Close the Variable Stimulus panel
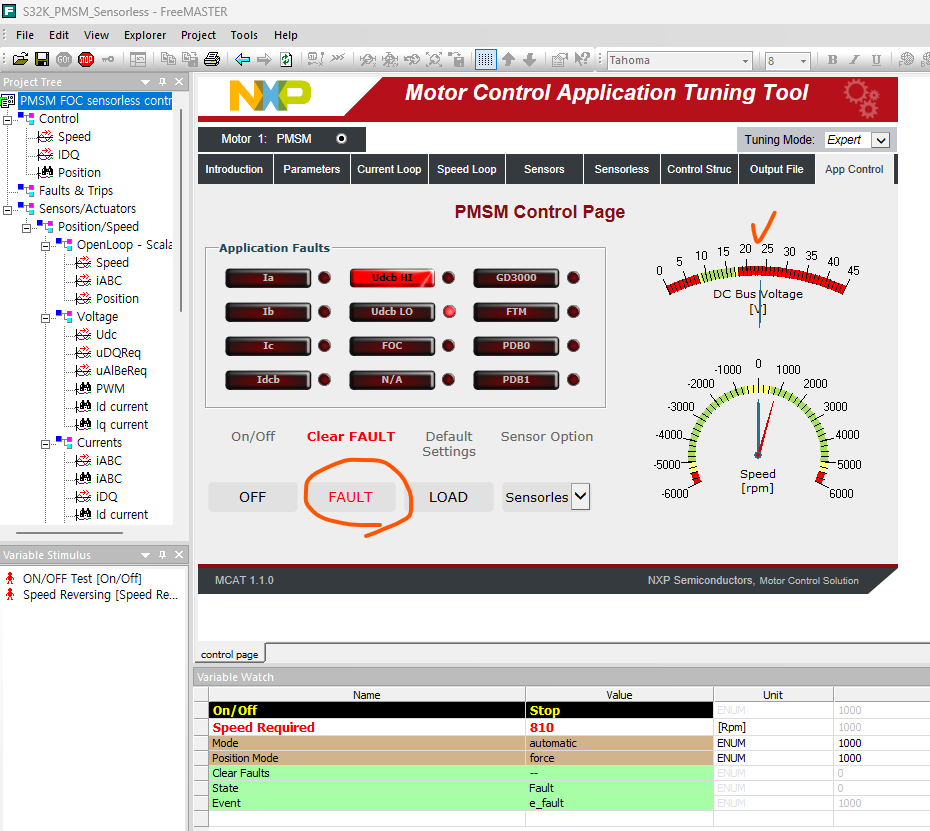Screen dimensions: 930x831 pyautogui.click(x=179, y=555)
